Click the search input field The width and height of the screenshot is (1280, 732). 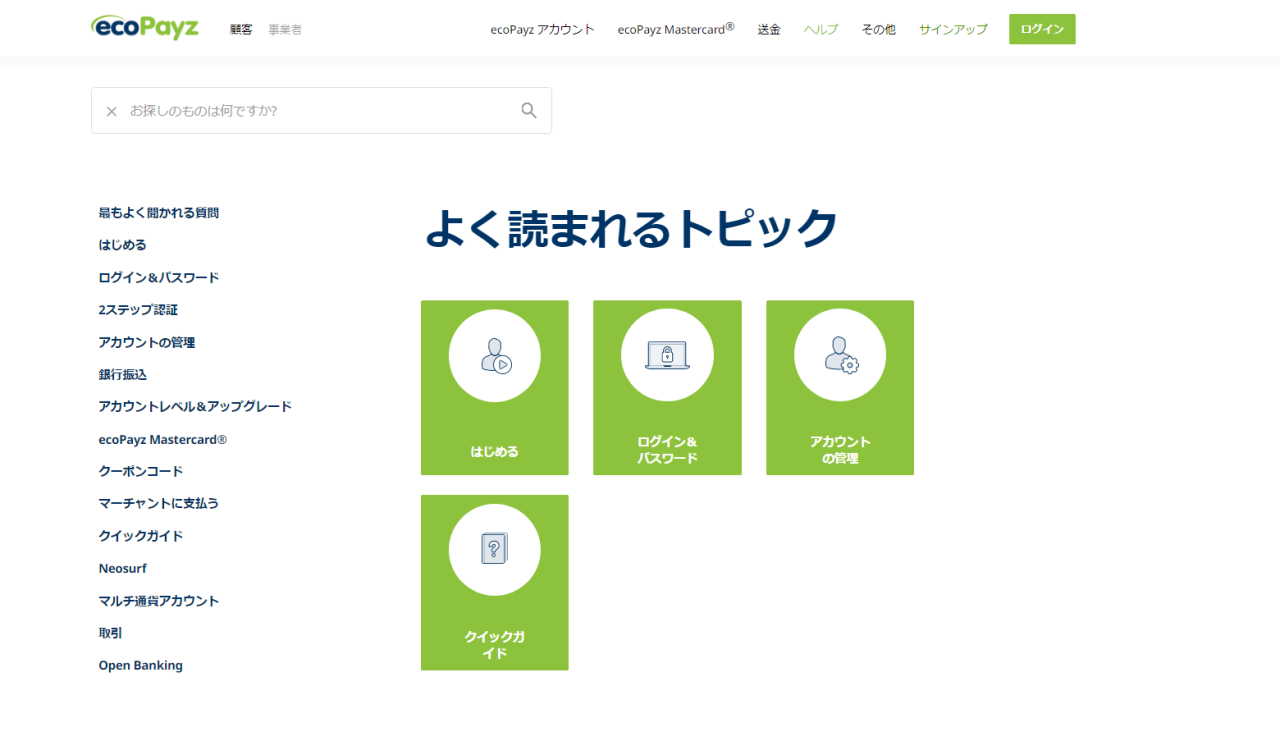coord(300,110)
